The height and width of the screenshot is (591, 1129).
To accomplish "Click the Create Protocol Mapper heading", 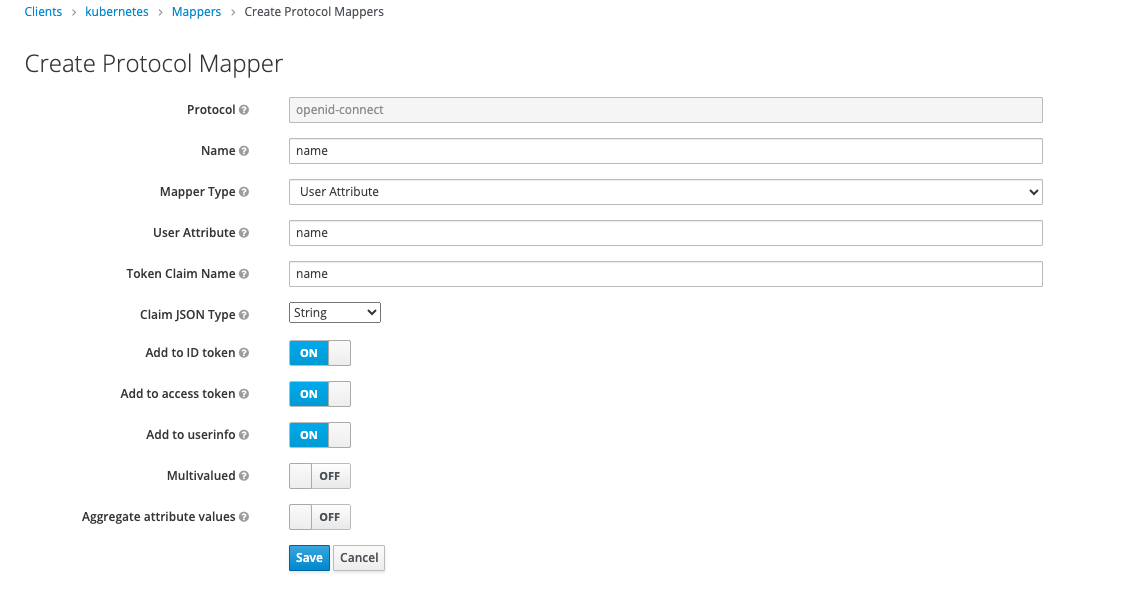I will [x=154, y=64].
